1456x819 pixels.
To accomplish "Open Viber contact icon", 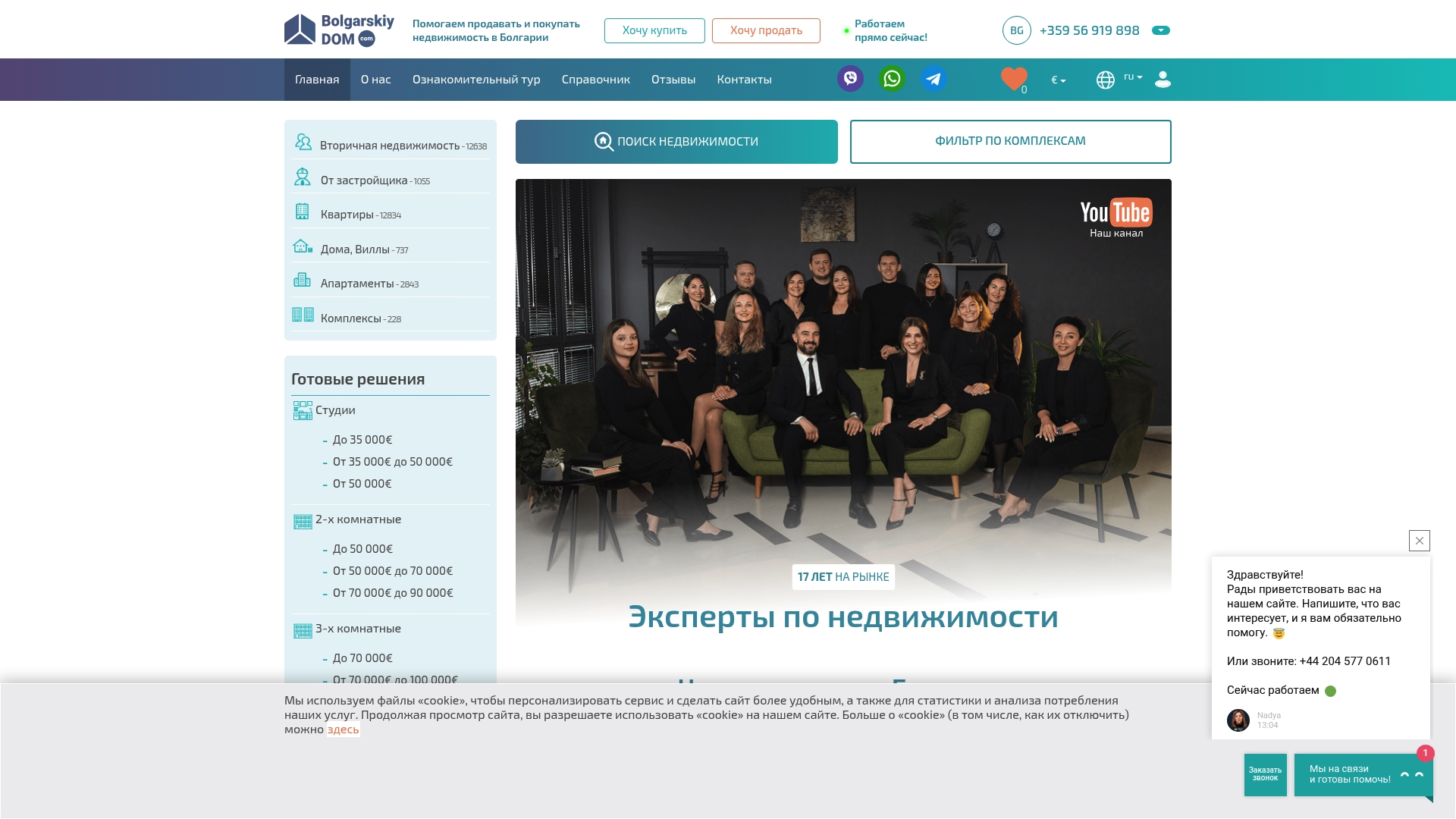I will click(x=850, y=79).
